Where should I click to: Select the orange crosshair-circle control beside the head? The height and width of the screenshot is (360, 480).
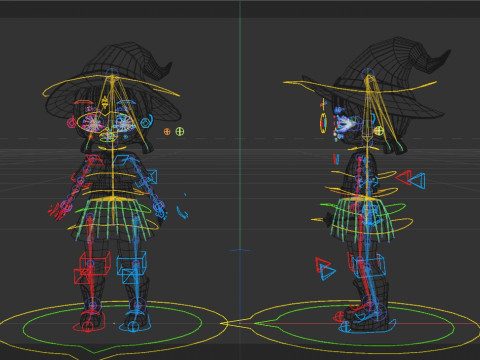[167, 132]
